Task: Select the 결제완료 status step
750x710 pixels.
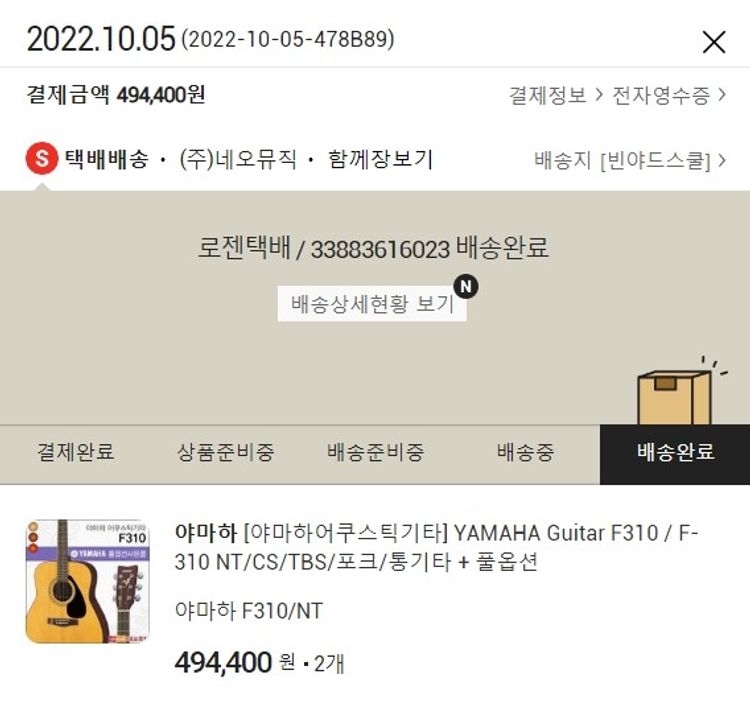Action: pos(76,452)
